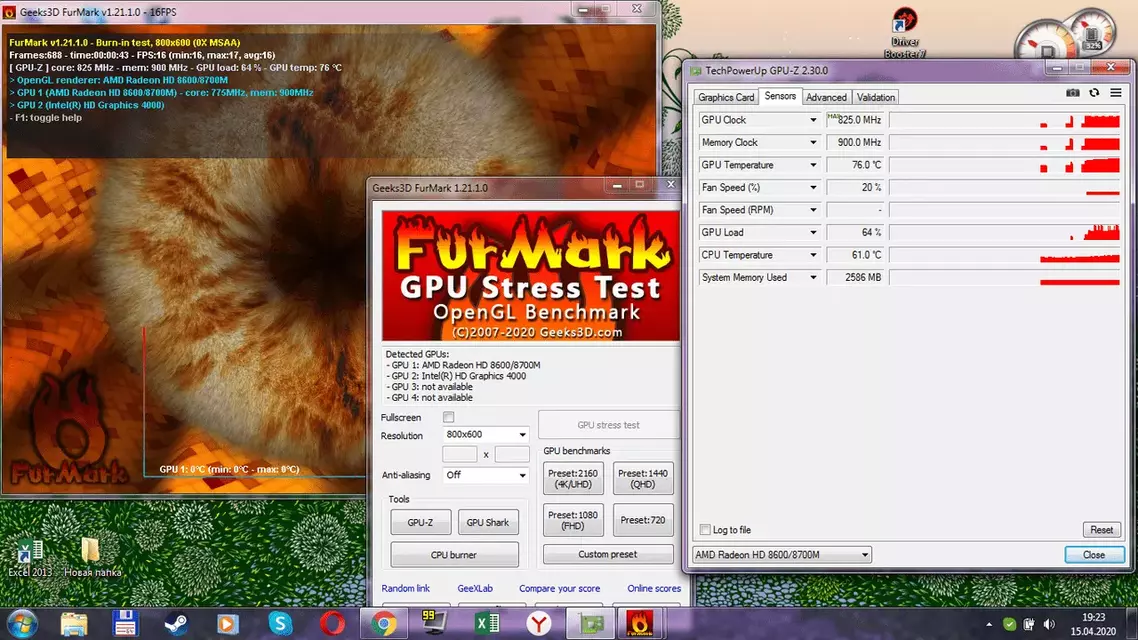This screenshot has width=1138, height=640.
Task: Open Excel from the taskbar
Action: (486, 624)
